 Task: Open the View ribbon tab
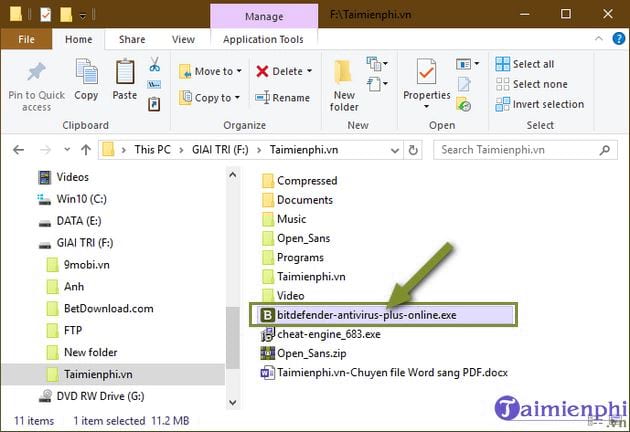click(182, 39)
